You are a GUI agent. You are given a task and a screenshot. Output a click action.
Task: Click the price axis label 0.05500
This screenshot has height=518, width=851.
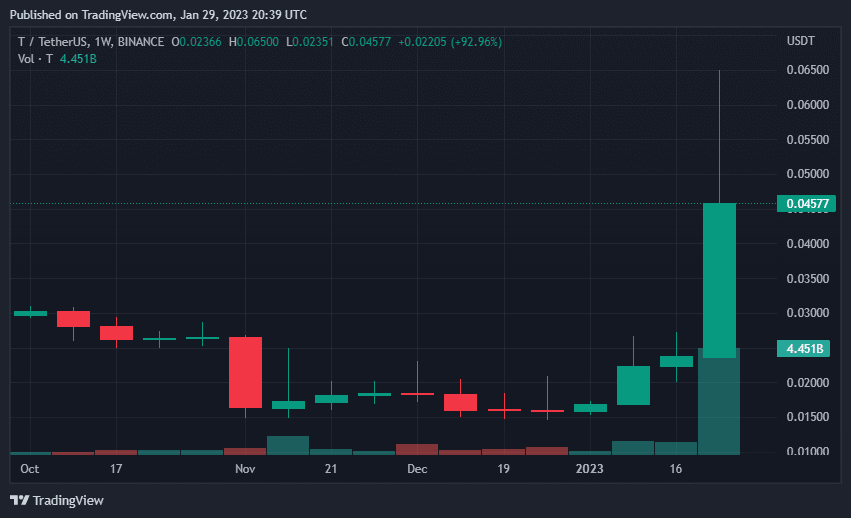[808, 140]
